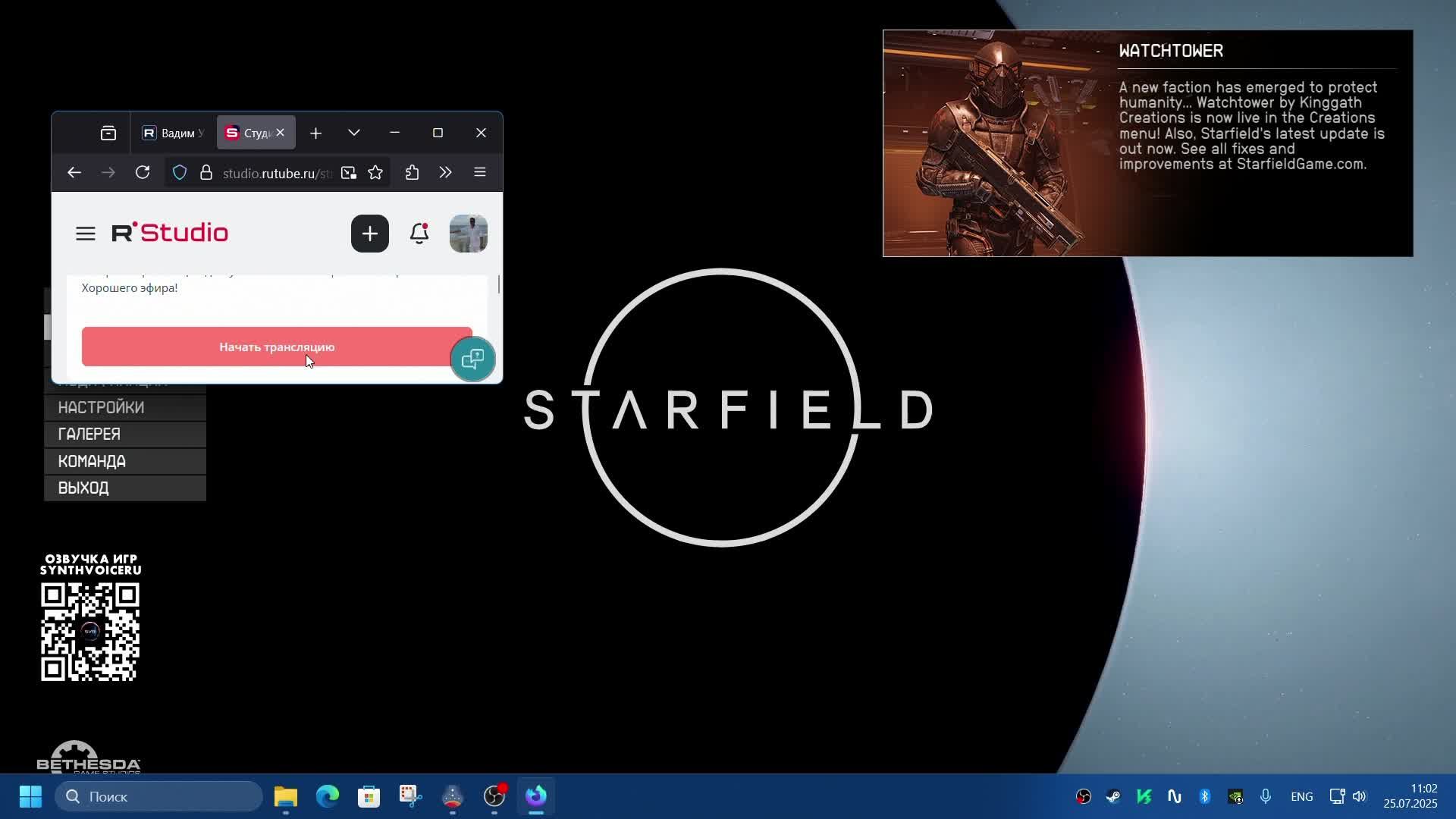Click the white N tray icon
This screenshot has width=1456, height=819.
(1175, 796)
